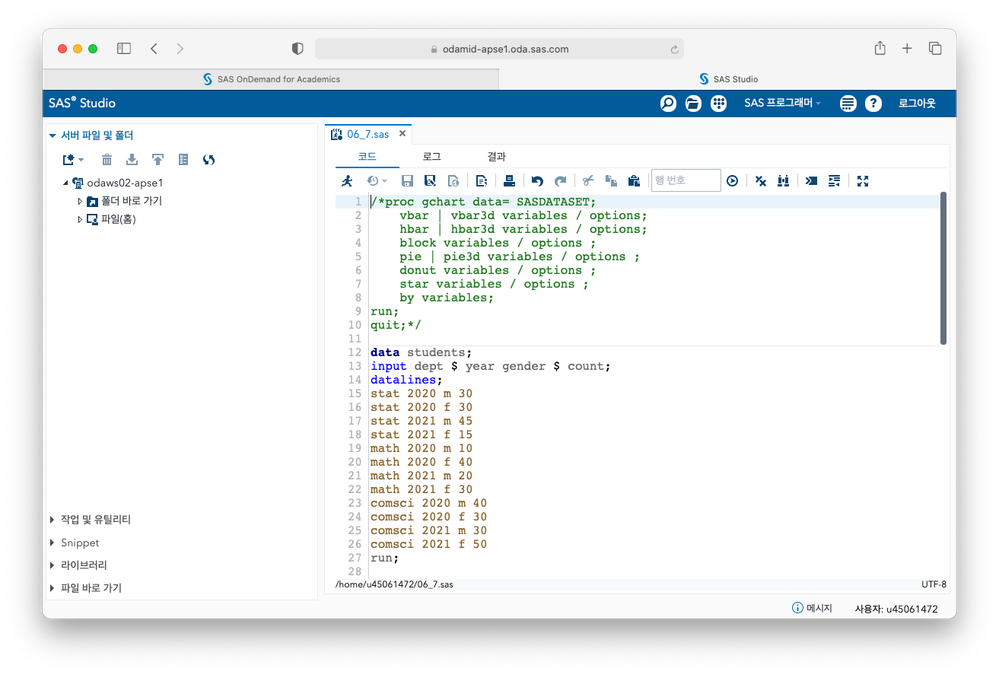
Task: Expand the 작업 및 유틸리티 section
Action: point(96,520)
